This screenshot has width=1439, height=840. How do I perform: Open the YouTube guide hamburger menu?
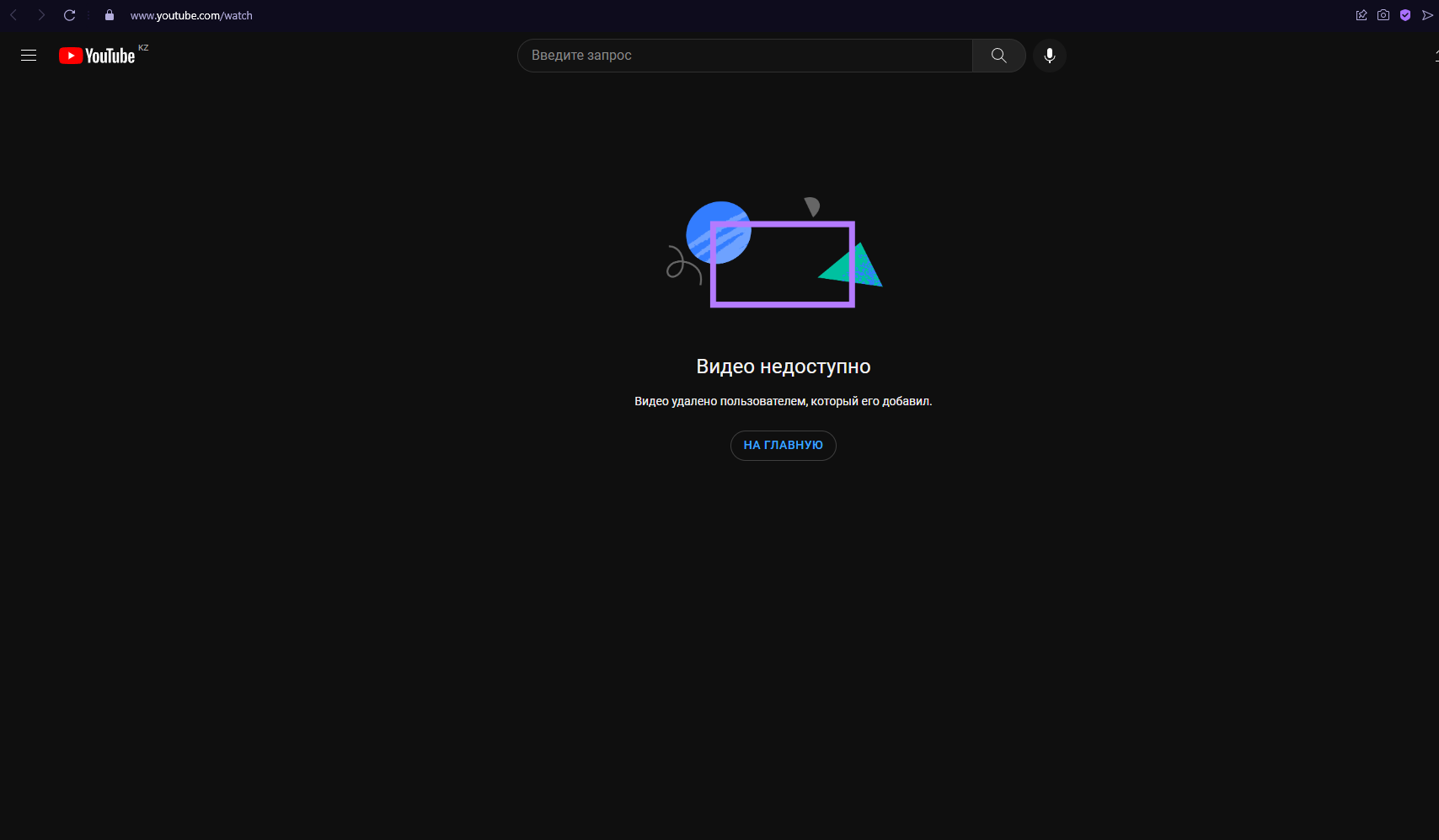pyautogui.click(x=29, y=56)
